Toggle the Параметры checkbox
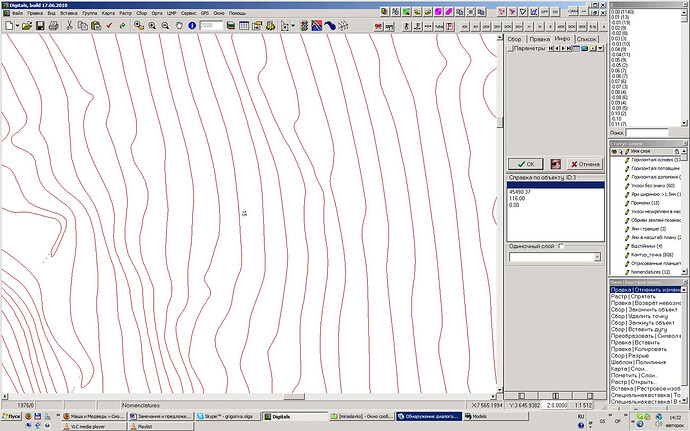This screenshot has height=431, width=690. click(x=510, y=48)
